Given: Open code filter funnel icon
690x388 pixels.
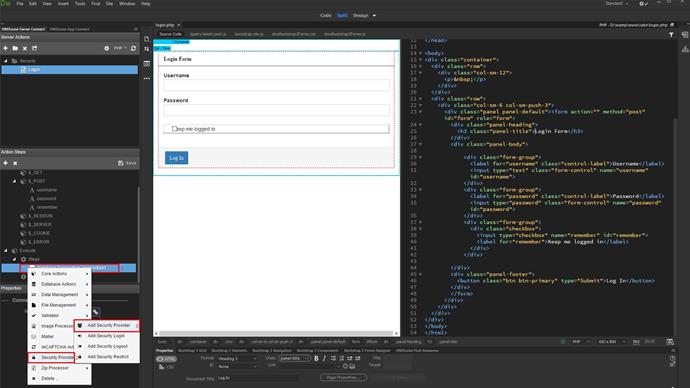Looking at the screenshot, I should coord(671,34).
